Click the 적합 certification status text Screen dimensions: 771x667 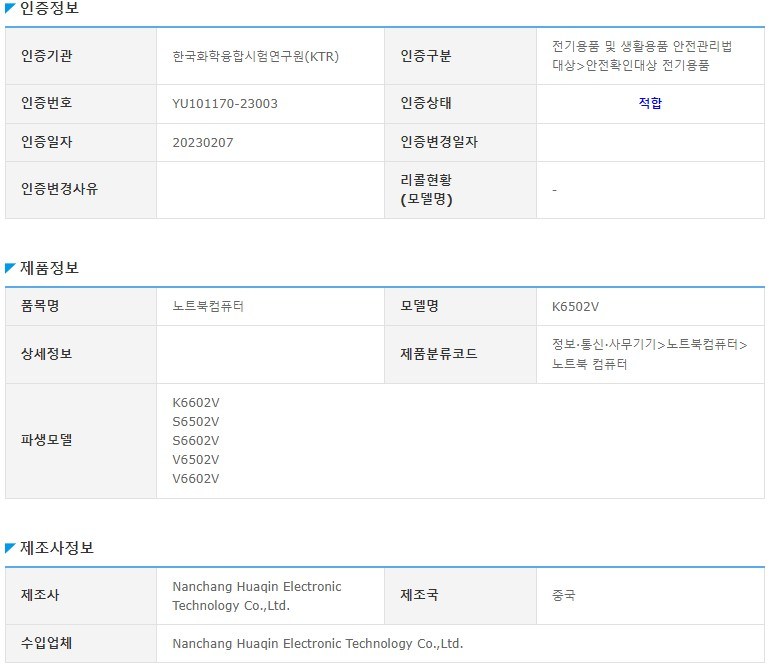pos(650,103)
